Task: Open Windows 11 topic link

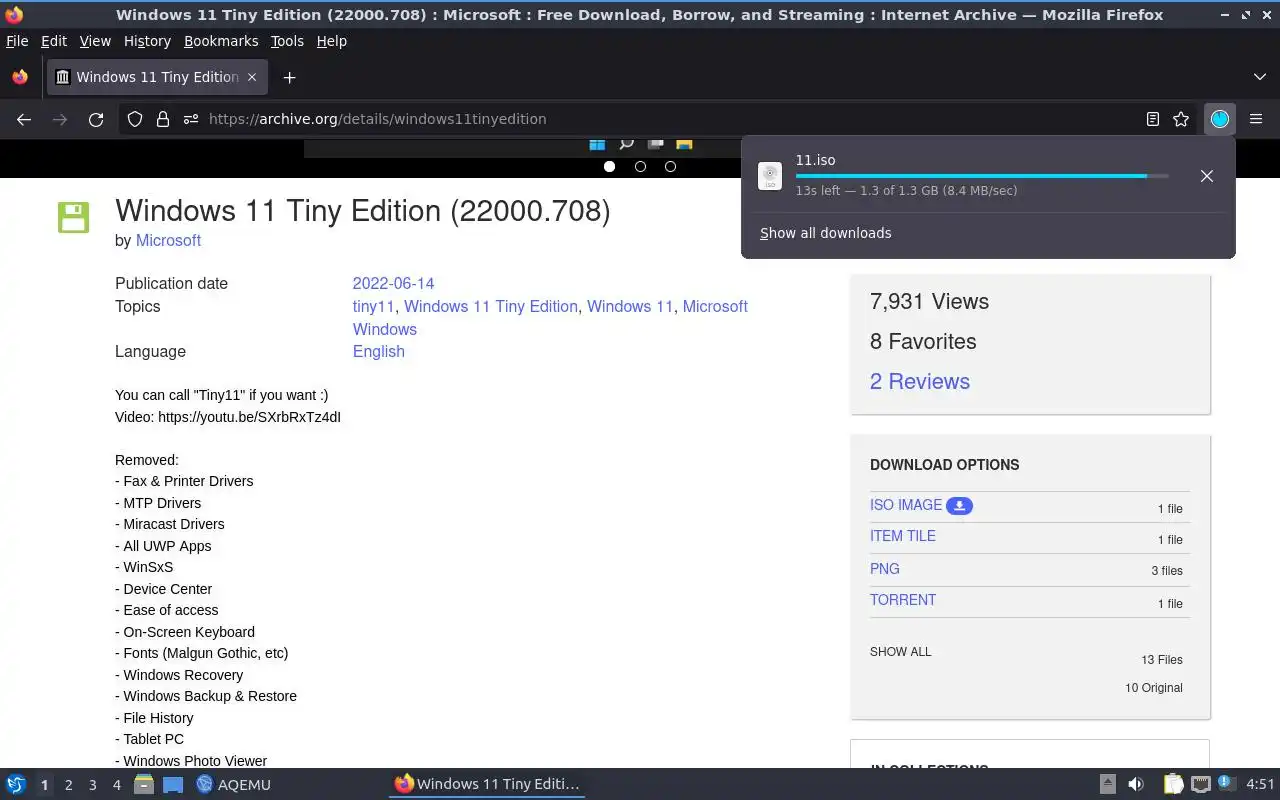Action: tap(630, 306)
